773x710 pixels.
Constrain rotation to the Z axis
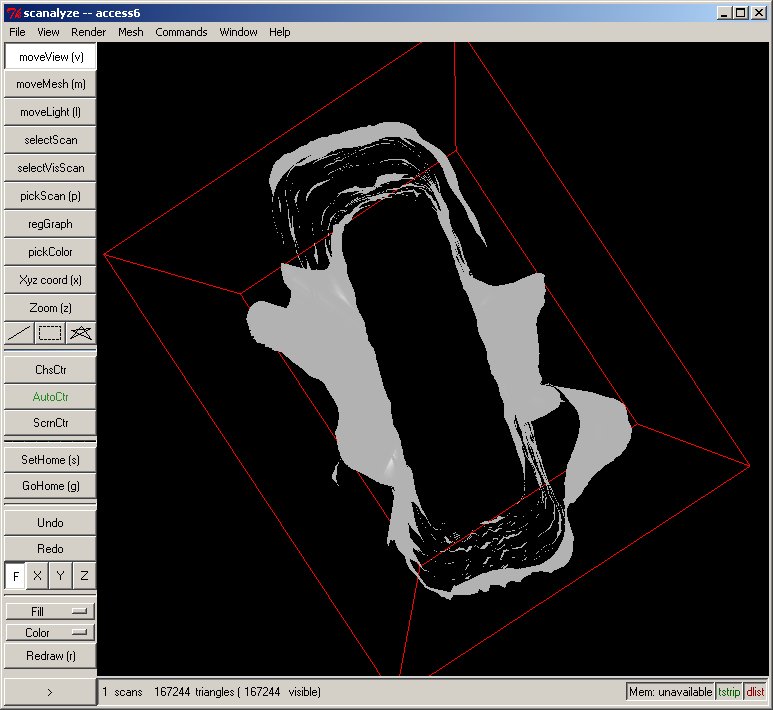[x=84, y=576]
